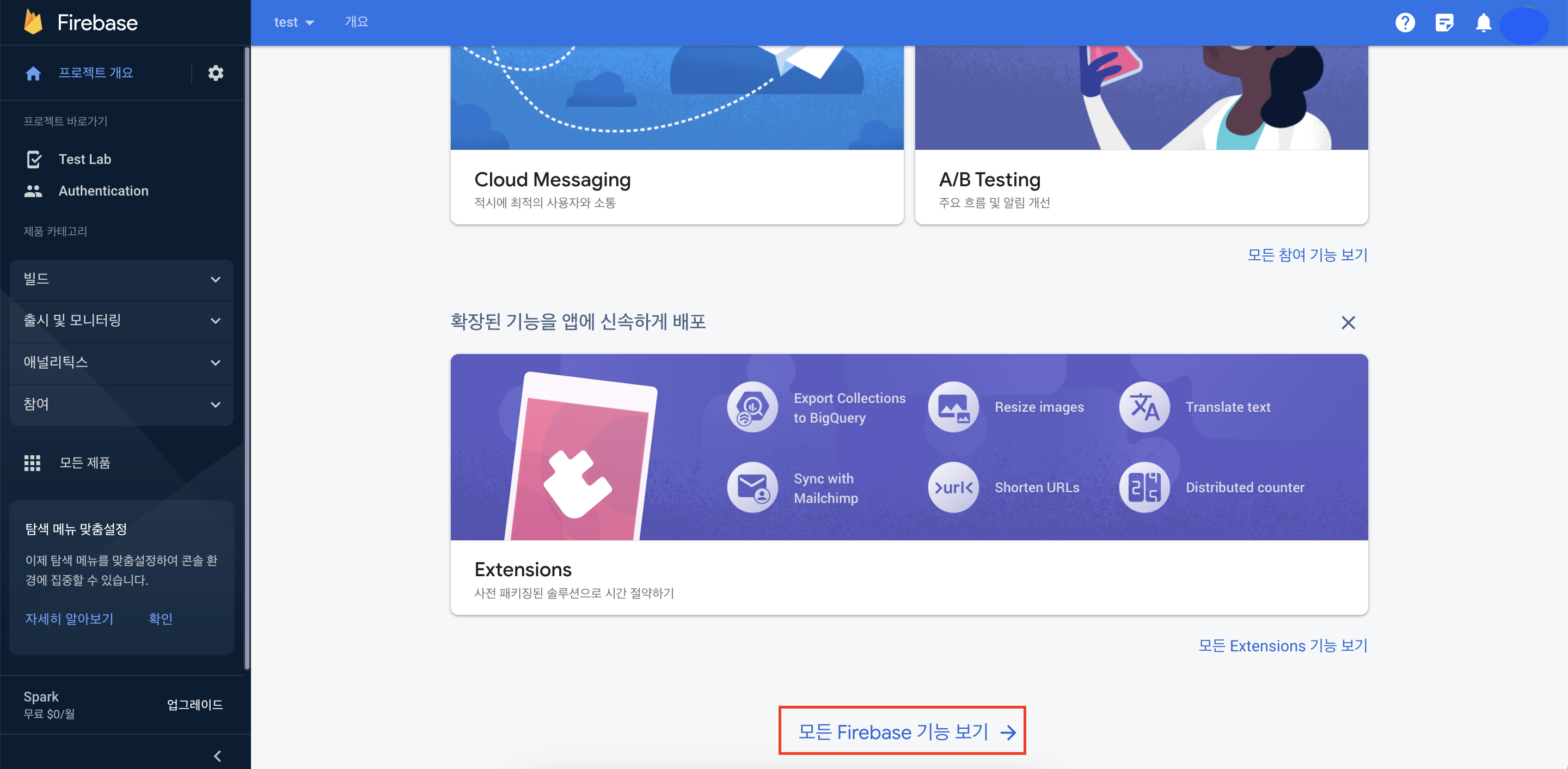This screenshot has width=1568, height=769.
Task: Expand the 빌드 category
Action: click(122, 279)
